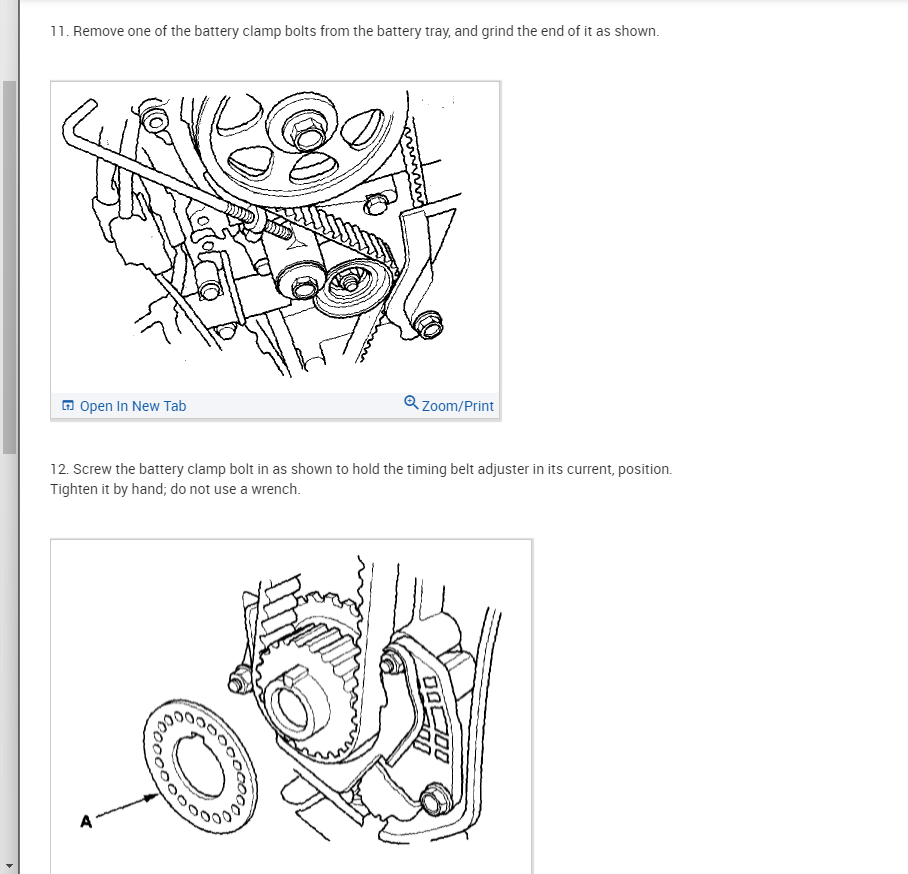The width and height of the screenshot is (908, 874).
Task: Click the gray footer bar beneath the first diagram
Action: click(276, 405)
